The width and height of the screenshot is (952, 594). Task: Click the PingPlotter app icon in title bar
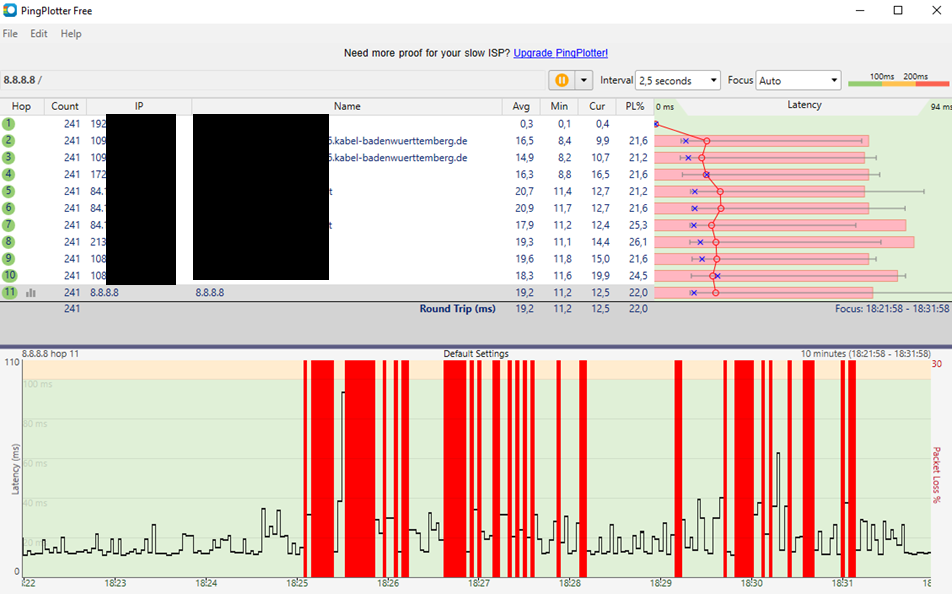coord(10,10)
